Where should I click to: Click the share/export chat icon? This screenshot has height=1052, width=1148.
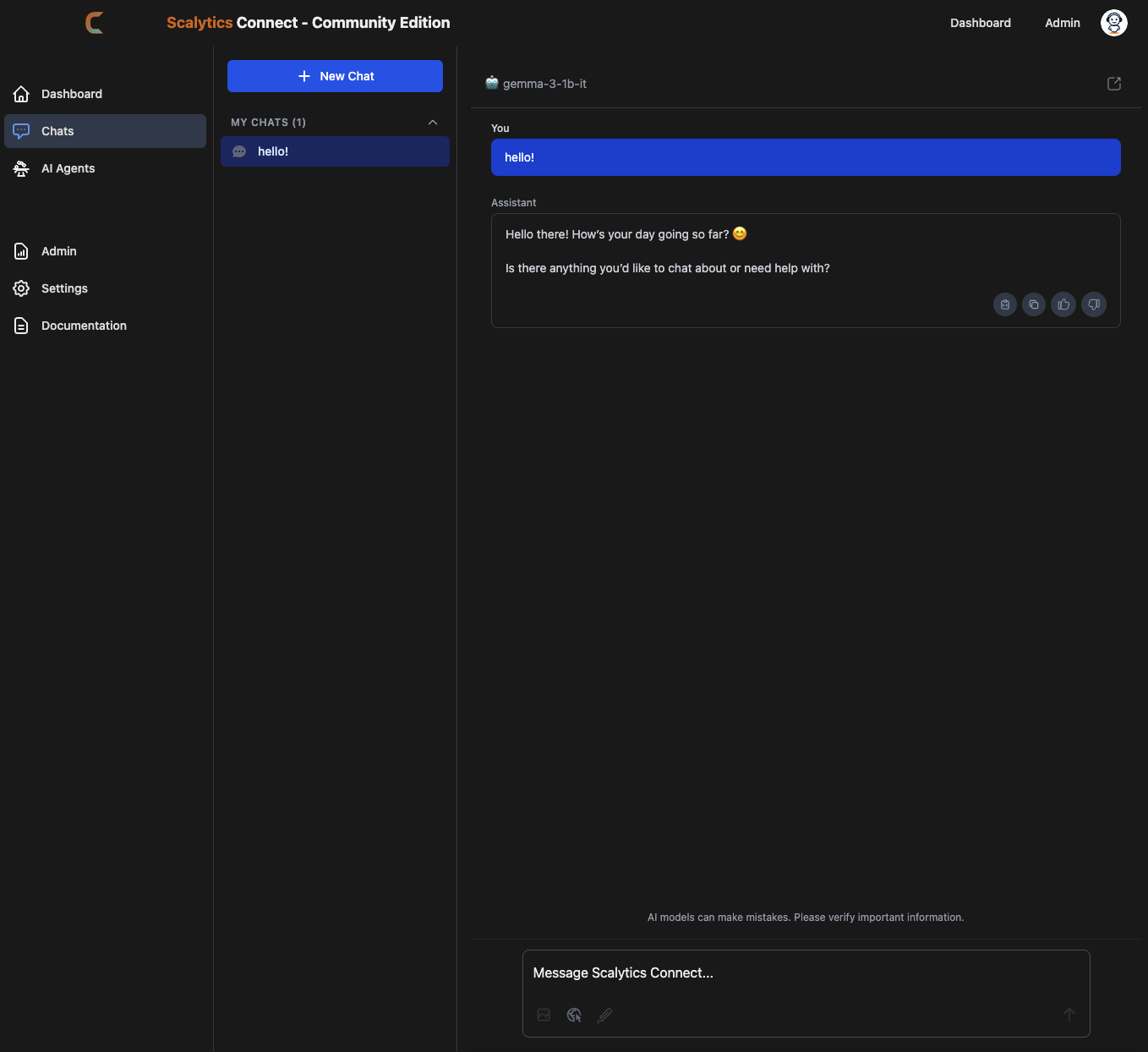point(1114,84)
